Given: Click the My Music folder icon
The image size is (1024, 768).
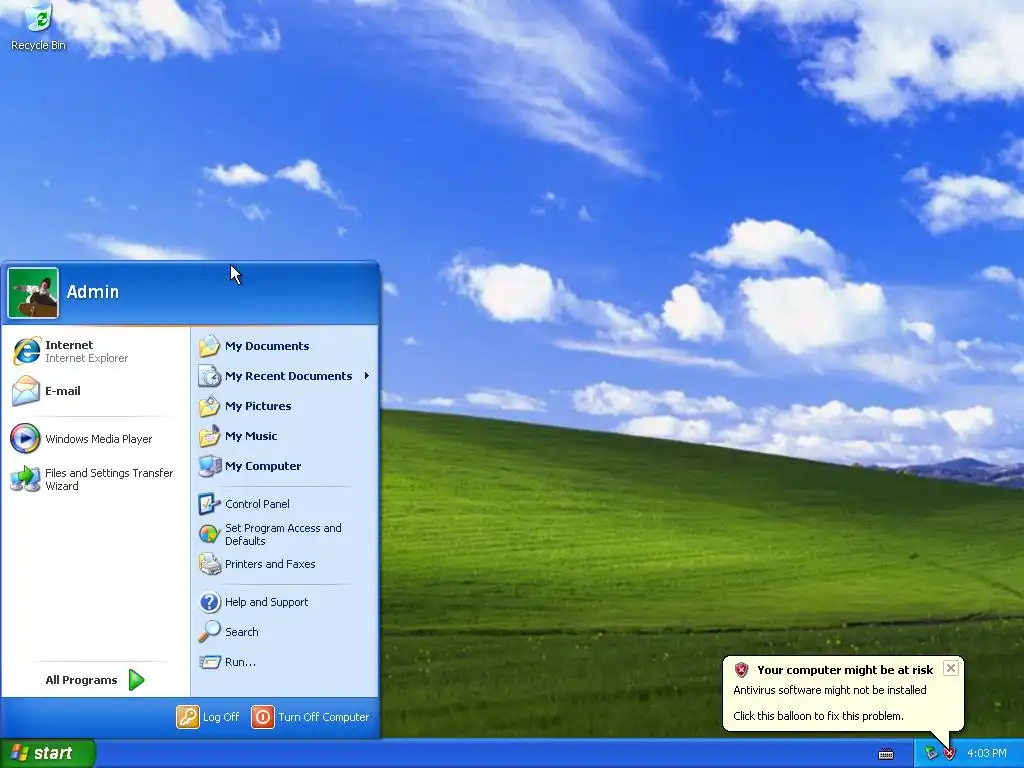Looking at the screenshot, I should coord(210,436).
